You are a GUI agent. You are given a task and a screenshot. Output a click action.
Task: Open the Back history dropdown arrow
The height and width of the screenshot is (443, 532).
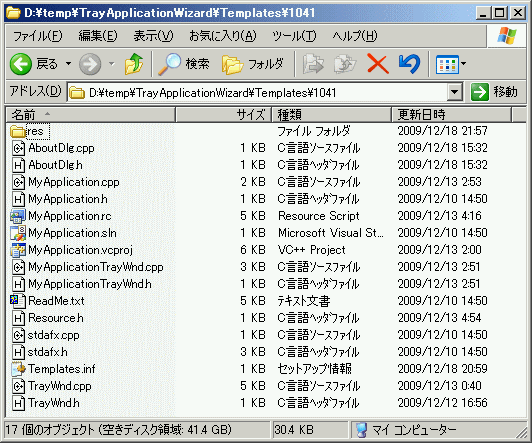(x=68, y=64)
